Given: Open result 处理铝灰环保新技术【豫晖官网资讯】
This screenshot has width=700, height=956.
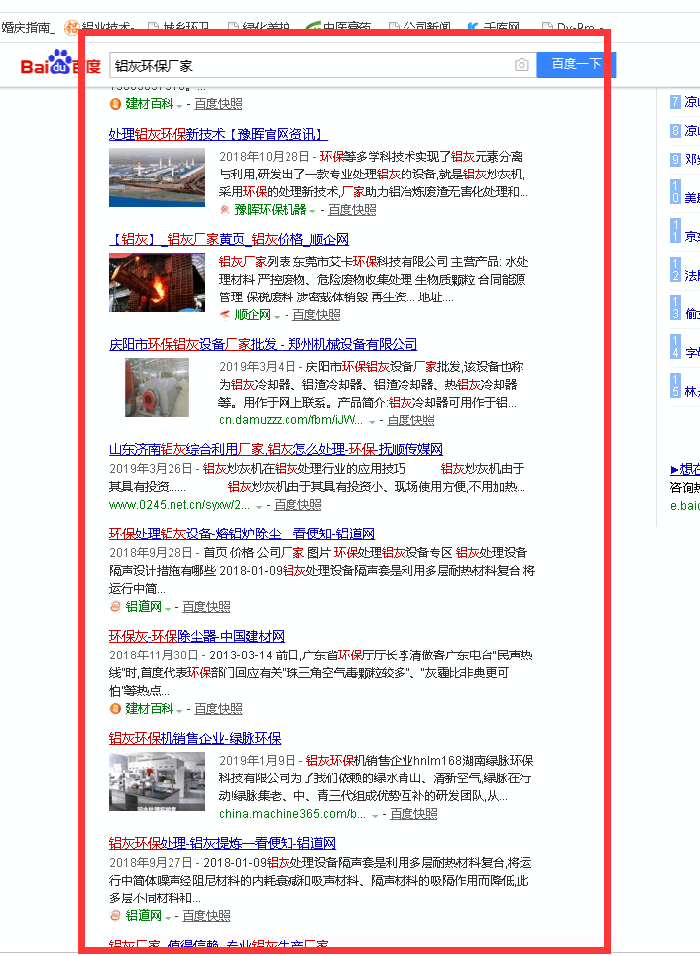Looking at the screenshot, I should pyautogui.click(x=218, y=134).
